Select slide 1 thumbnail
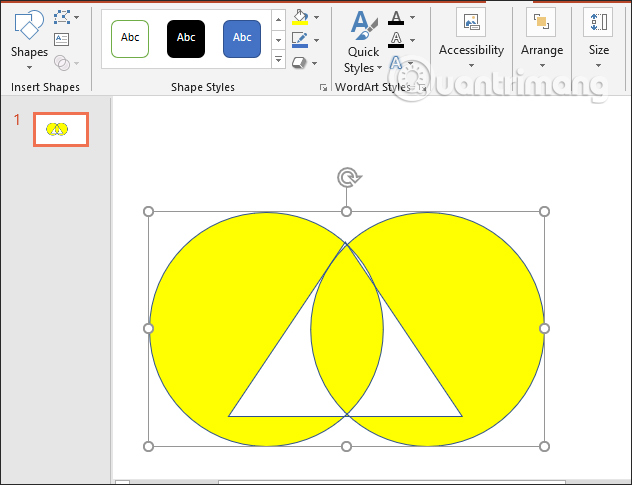The width and height of the screenshot is (632, 485). [x=61, y=129]
